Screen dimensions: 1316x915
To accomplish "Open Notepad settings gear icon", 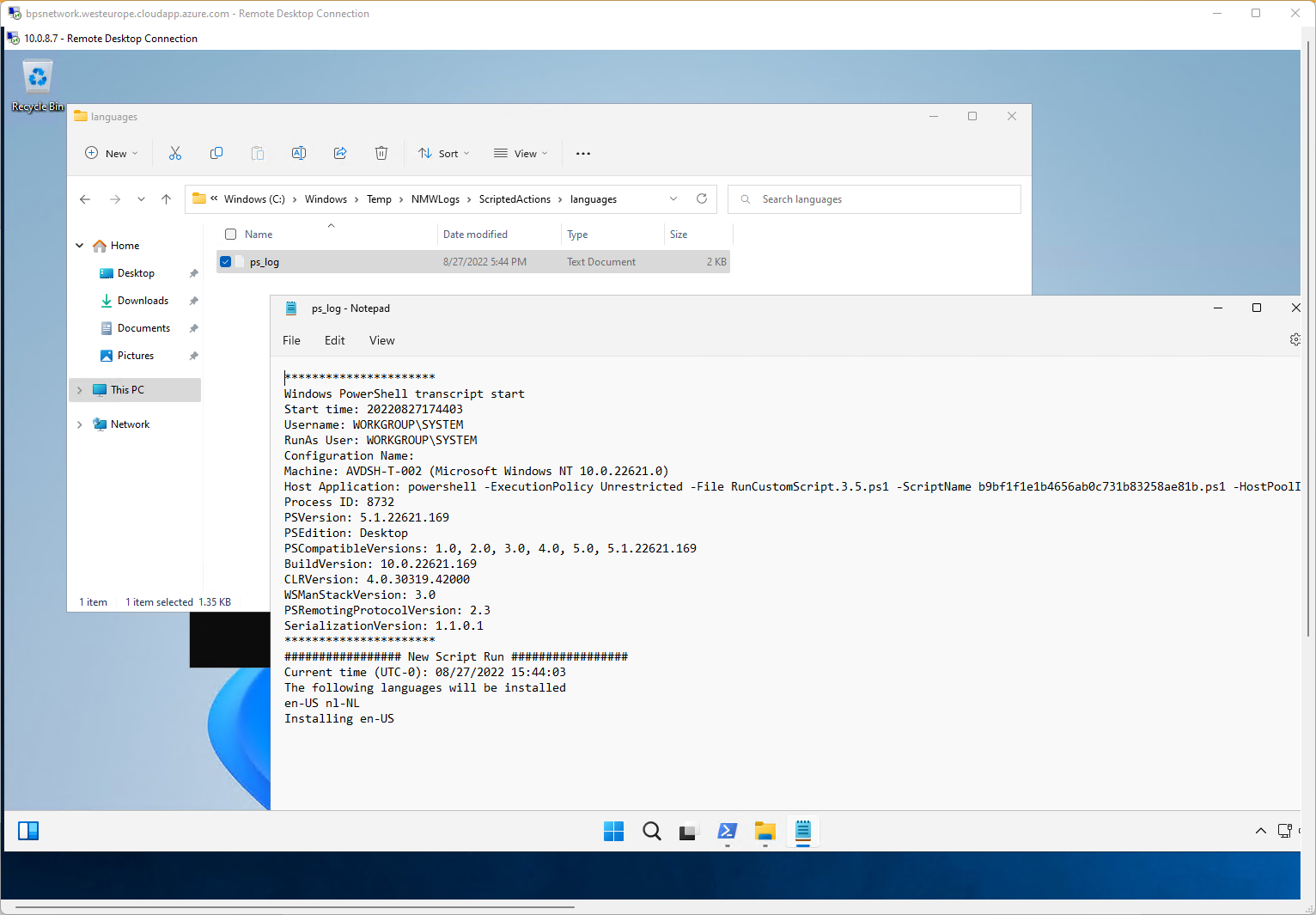I will pos(1295,339).
